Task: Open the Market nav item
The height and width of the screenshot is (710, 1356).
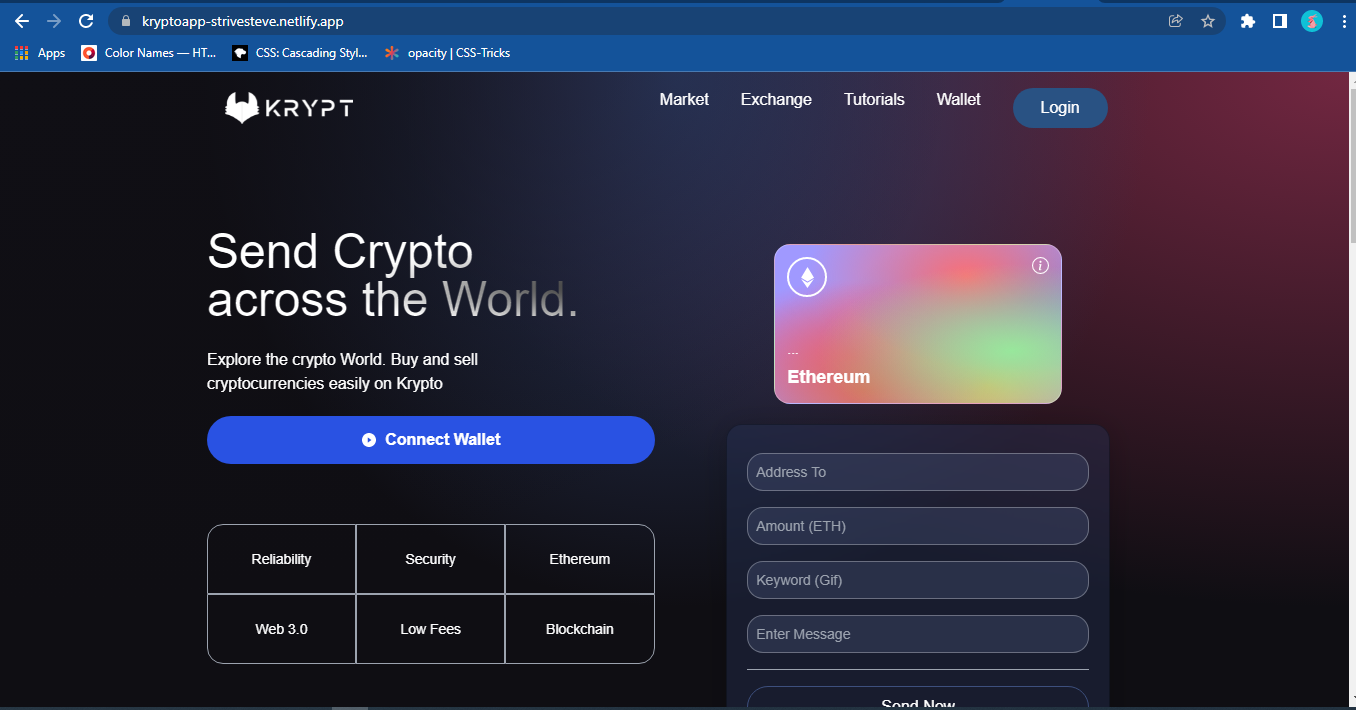Action: click(684, 99)
